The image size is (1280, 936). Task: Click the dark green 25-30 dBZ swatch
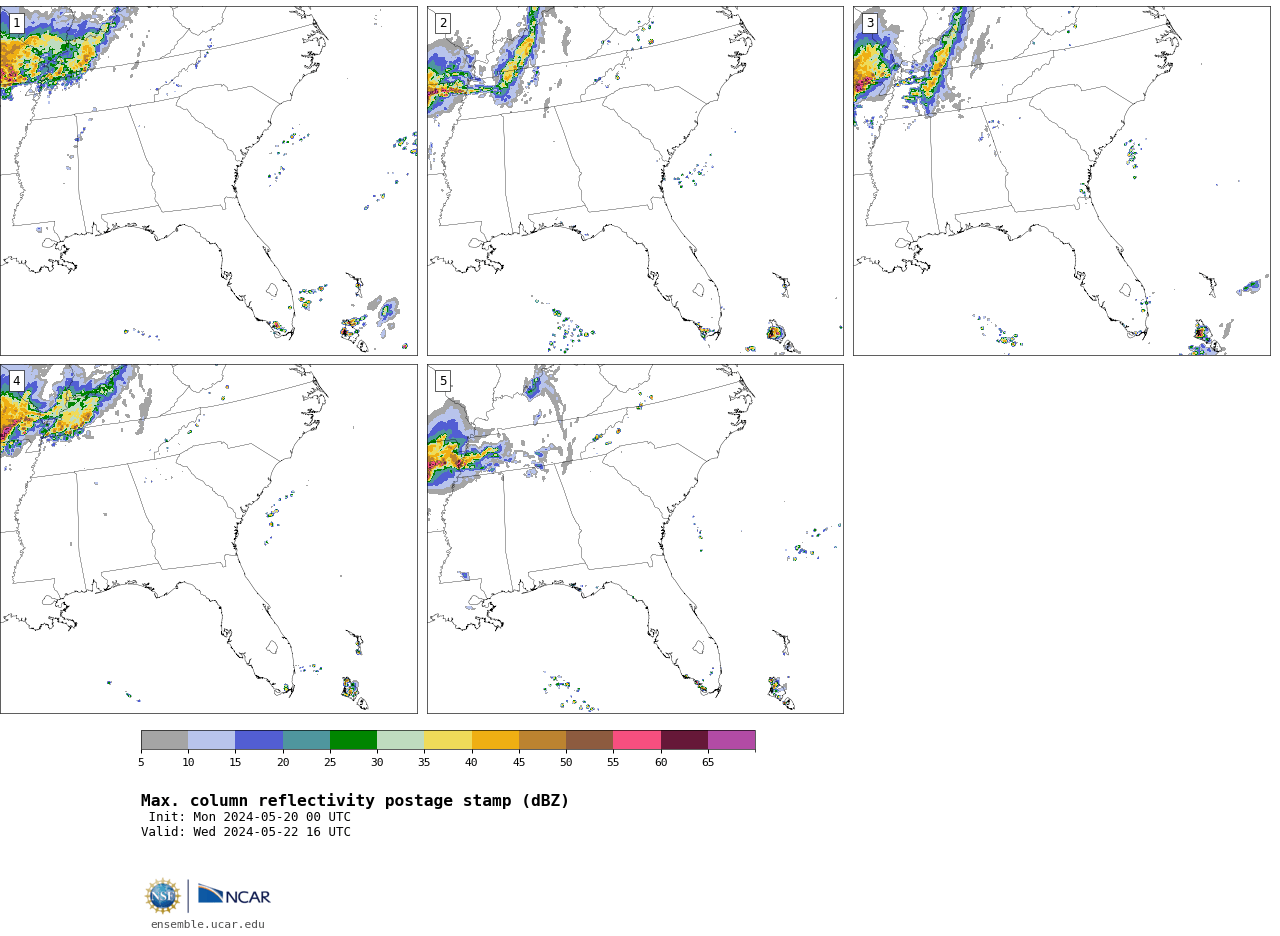353,740
